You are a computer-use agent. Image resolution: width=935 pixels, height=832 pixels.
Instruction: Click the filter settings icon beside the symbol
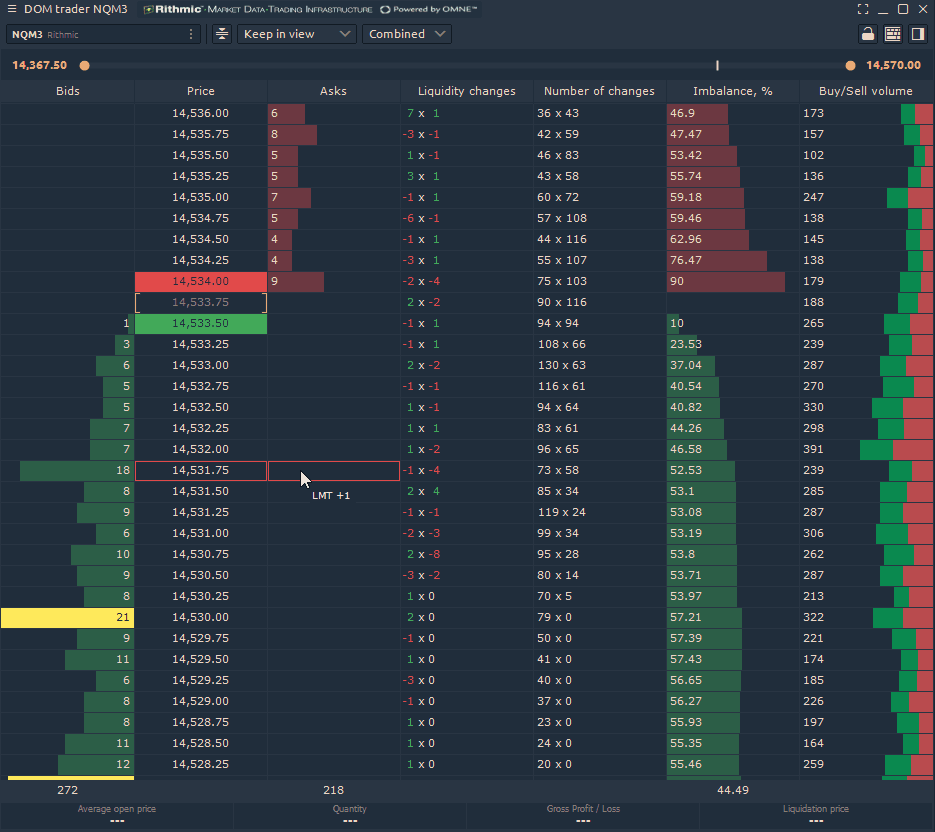[221, 33]
